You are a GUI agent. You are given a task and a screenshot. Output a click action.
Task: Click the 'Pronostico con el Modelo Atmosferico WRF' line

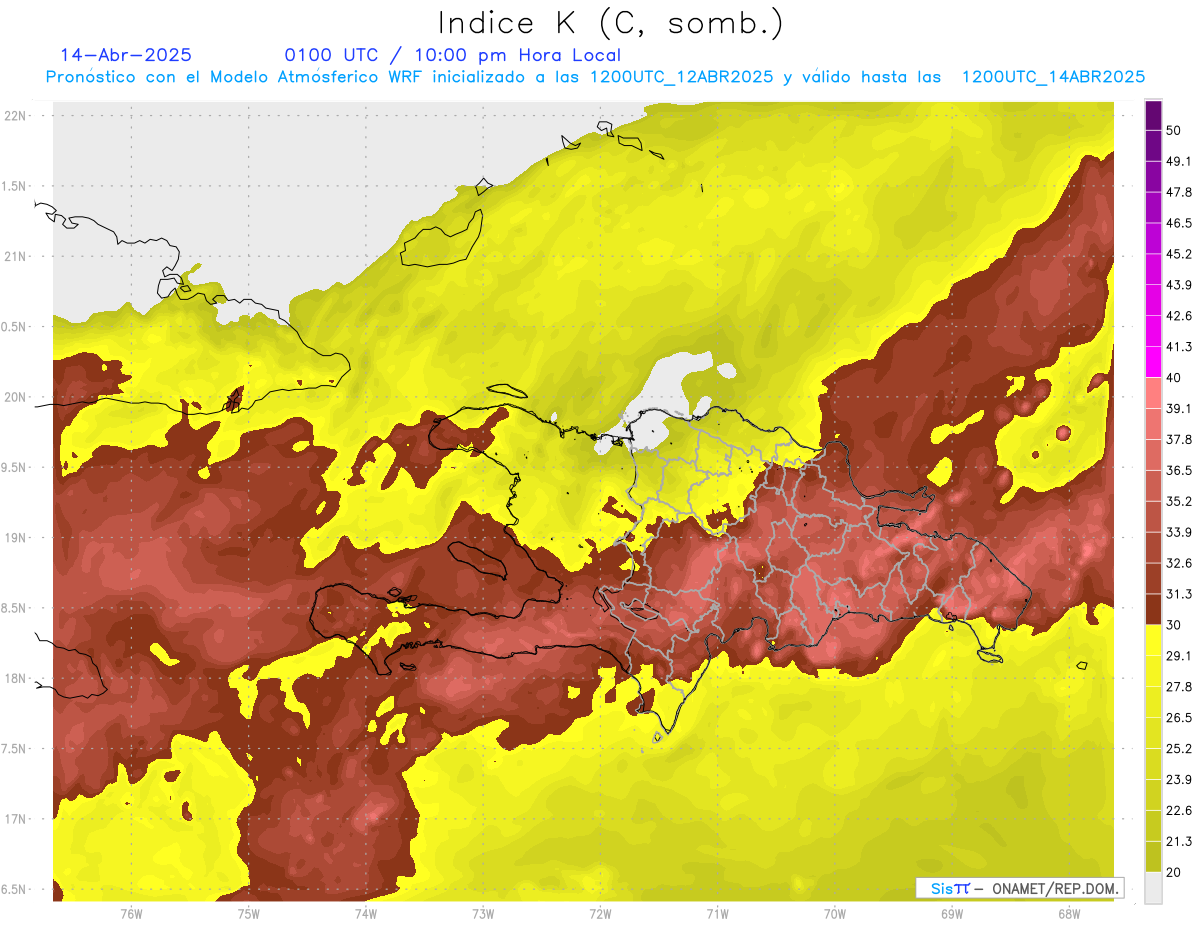coord(595,77)
